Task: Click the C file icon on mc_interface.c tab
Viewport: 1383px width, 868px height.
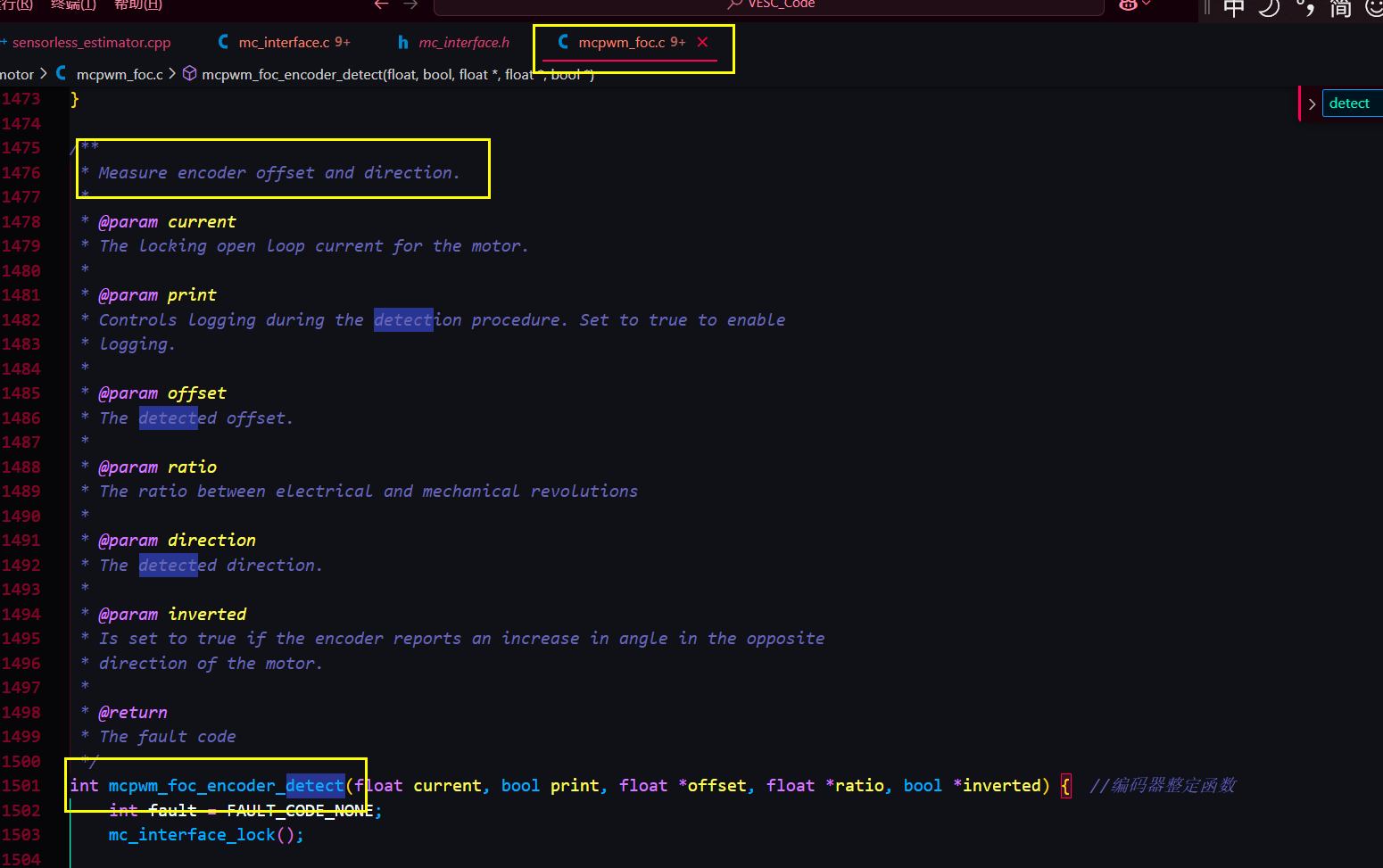Action: pos(223,42)
